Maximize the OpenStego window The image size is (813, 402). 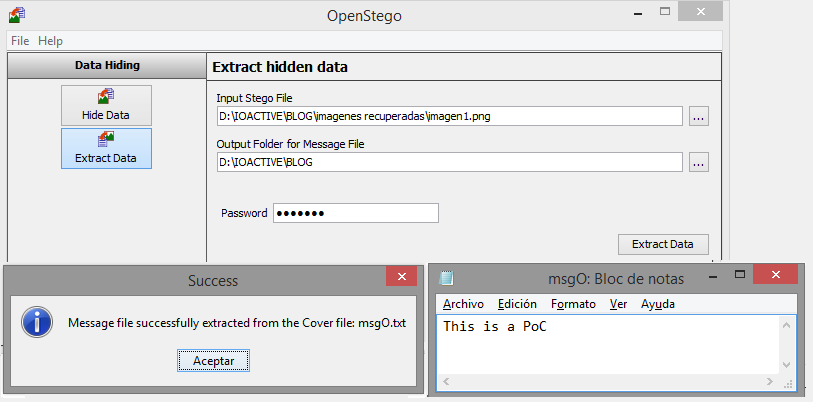tap(665, 11)
